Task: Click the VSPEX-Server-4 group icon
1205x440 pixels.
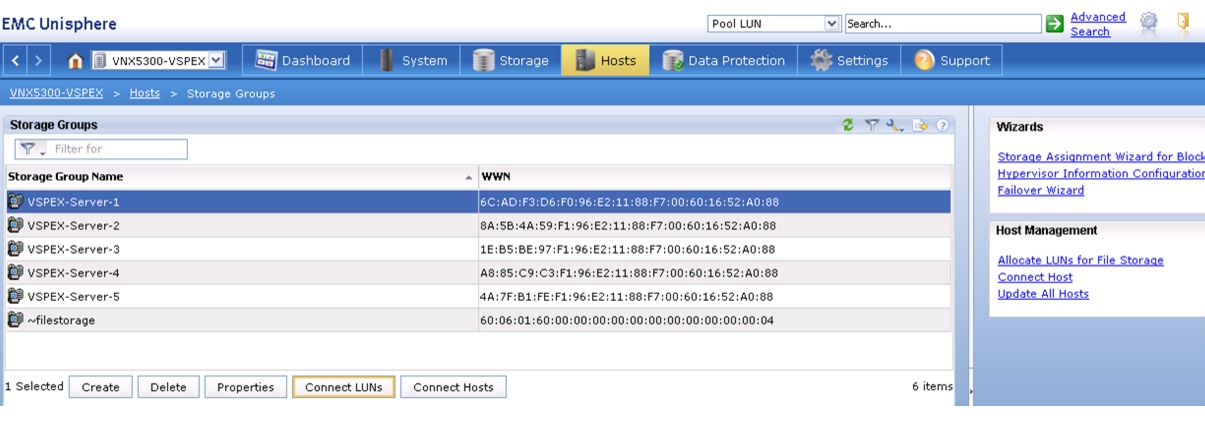Action: [16, 272]
